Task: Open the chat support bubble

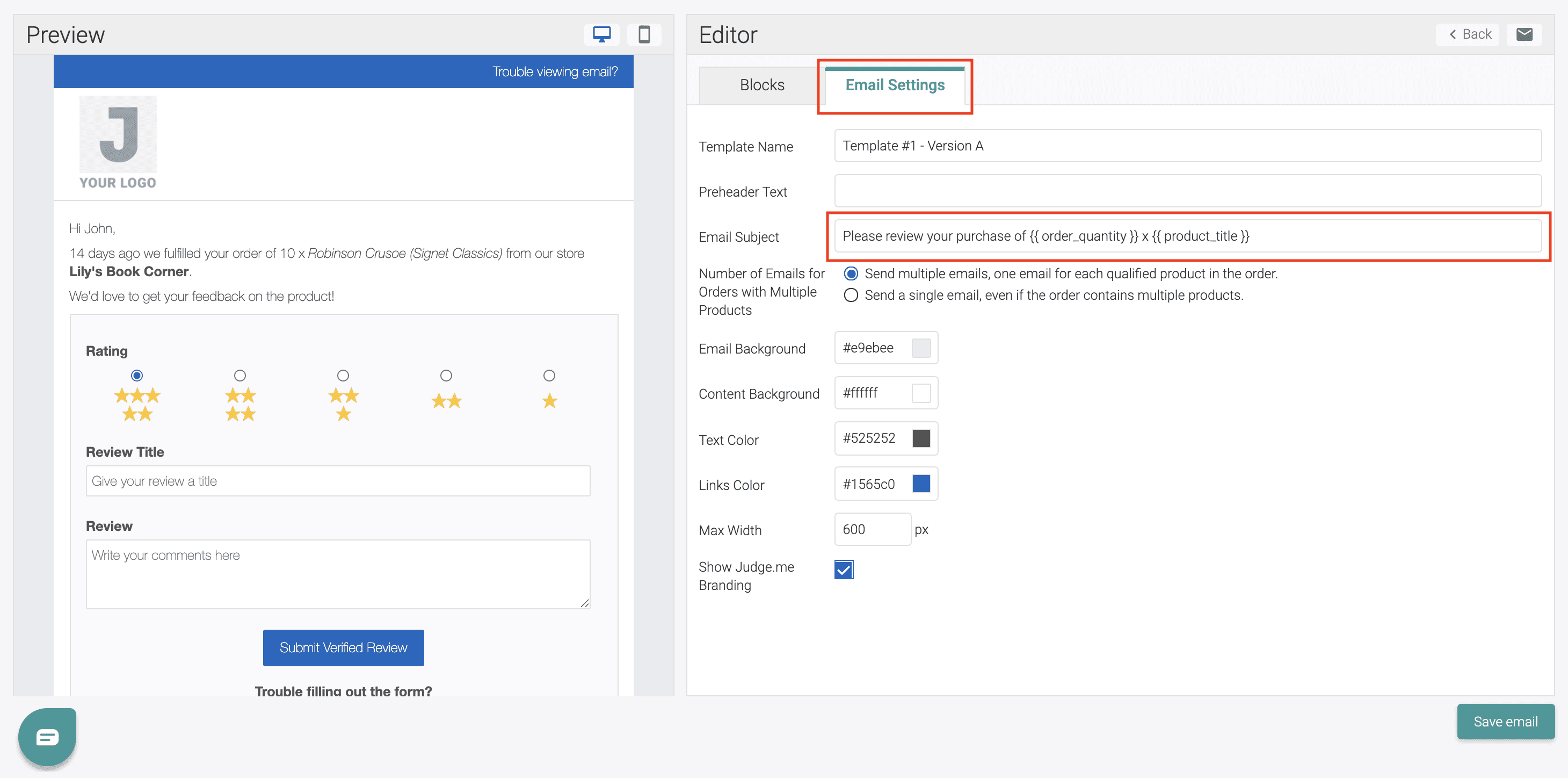Action: tap(47, 737)
